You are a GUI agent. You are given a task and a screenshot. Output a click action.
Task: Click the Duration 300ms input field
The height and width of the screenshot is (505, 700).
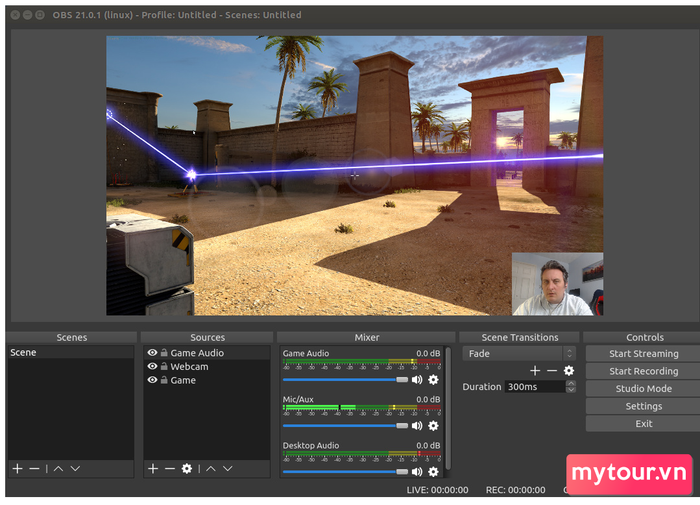[535, 387]
